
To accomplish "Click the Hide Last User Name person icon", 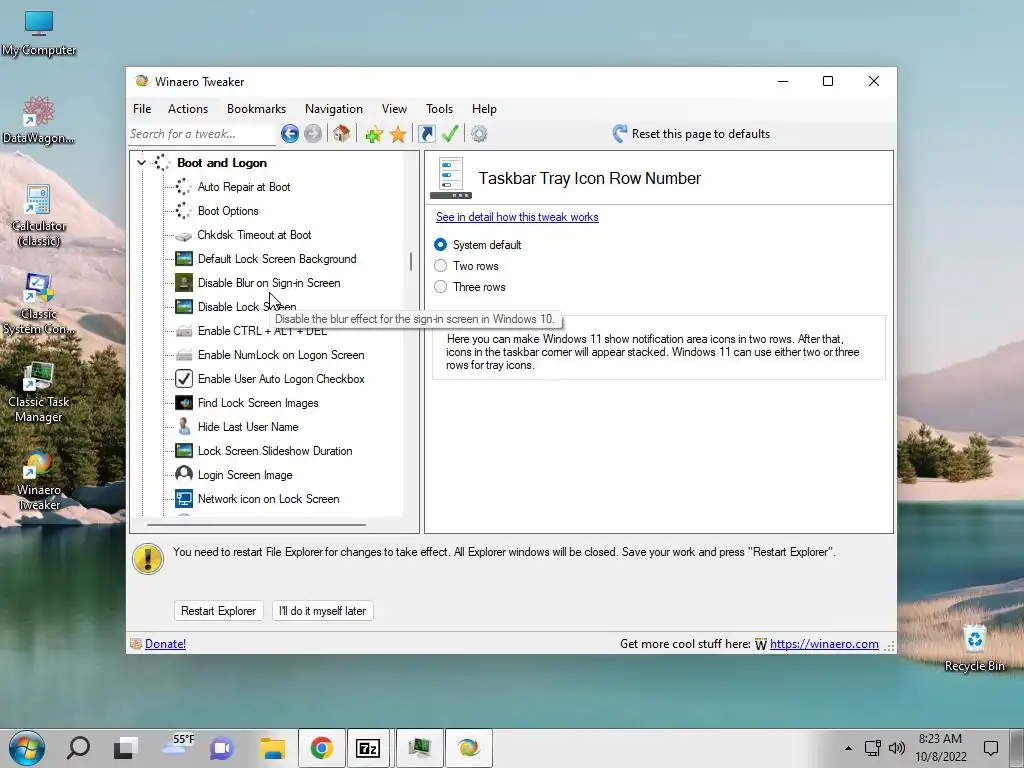I will coord(184,426).
